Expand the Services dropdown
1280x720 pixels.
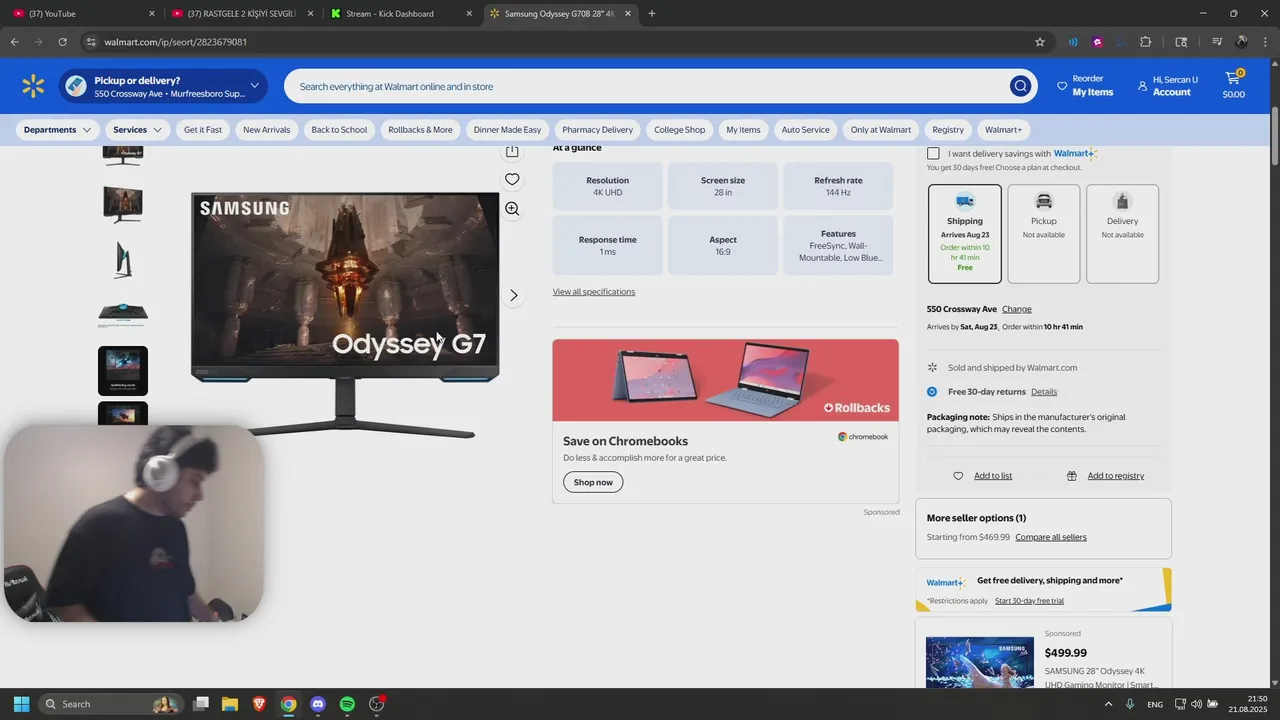click(137, 130)
